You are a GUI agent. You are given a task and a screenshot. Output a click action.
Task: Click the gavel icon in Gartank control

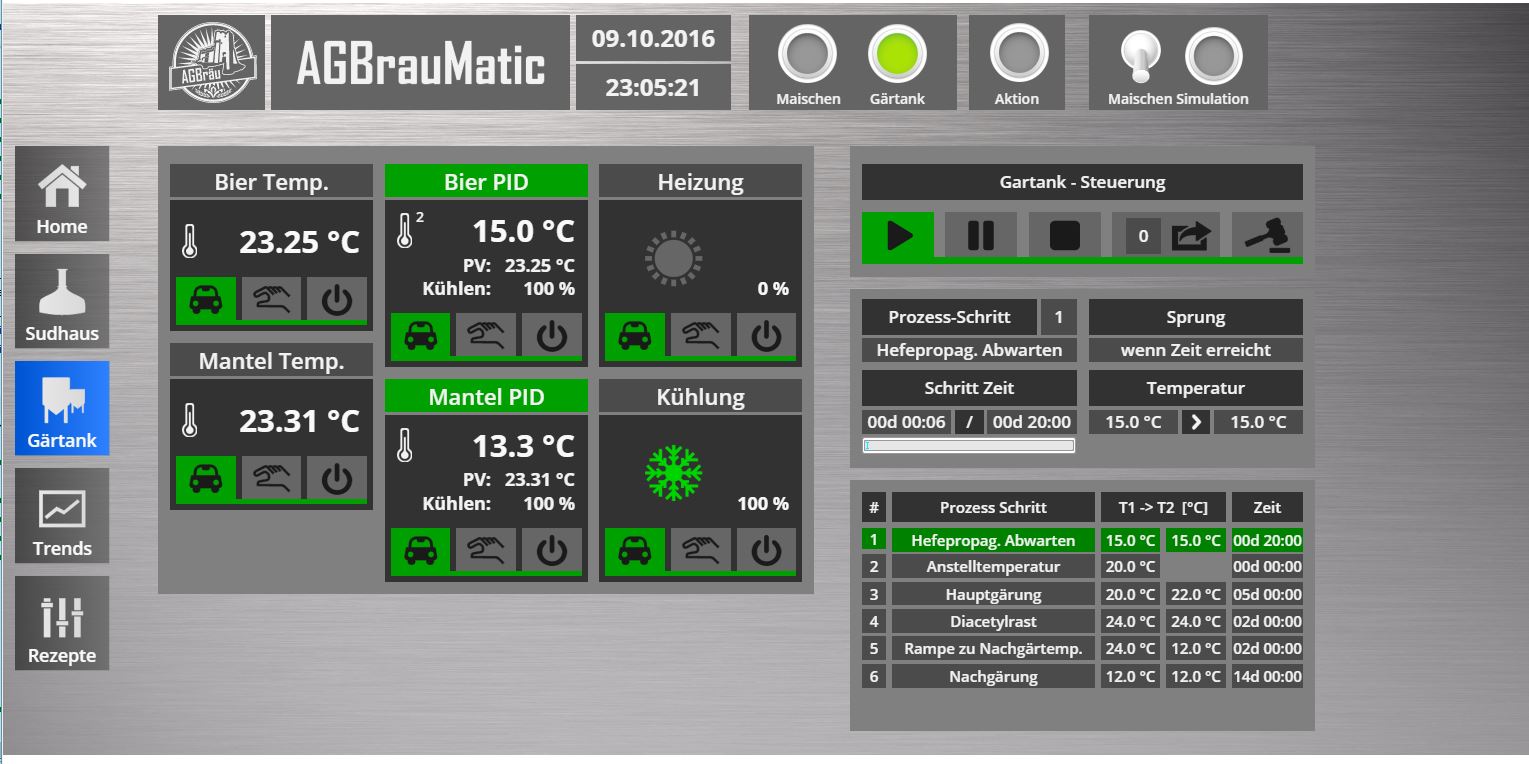coord(1267,236)
